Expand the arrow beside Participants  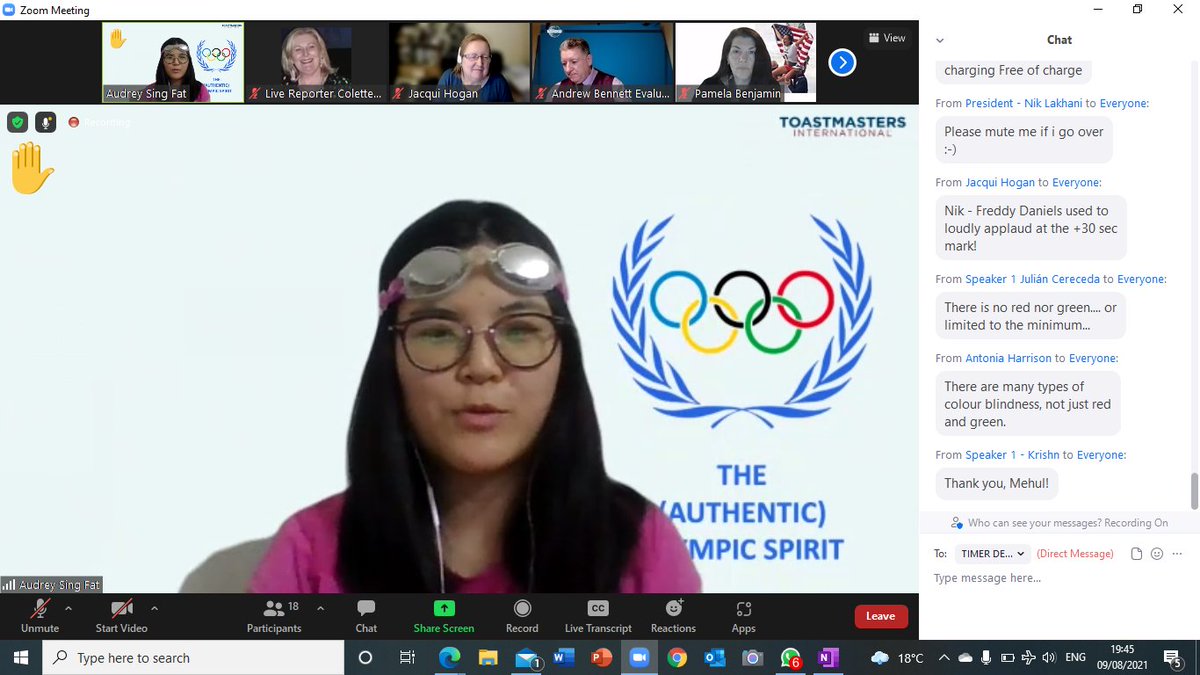pos(320,607)
